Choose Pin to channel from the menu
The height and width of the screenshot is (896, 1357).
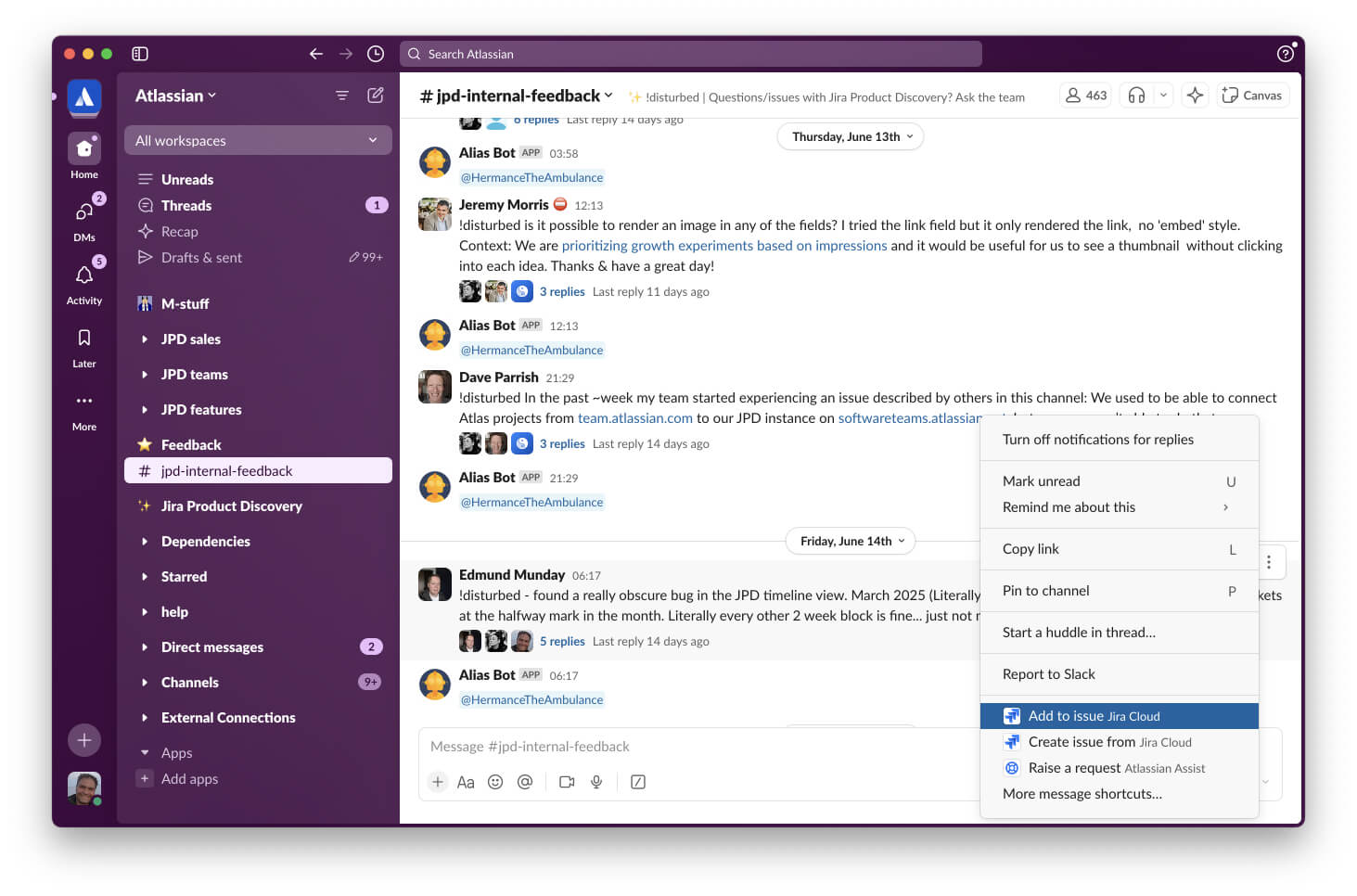tap(1045, 590)
